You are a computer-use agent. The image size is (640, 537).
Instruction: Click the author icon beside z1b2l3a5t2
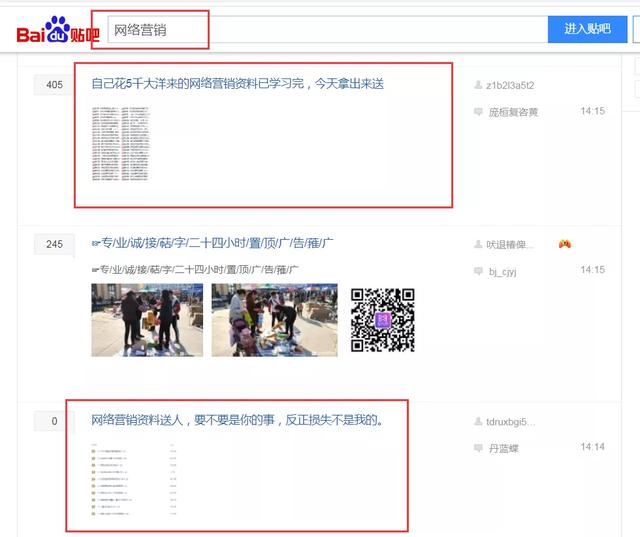[478, 86]
